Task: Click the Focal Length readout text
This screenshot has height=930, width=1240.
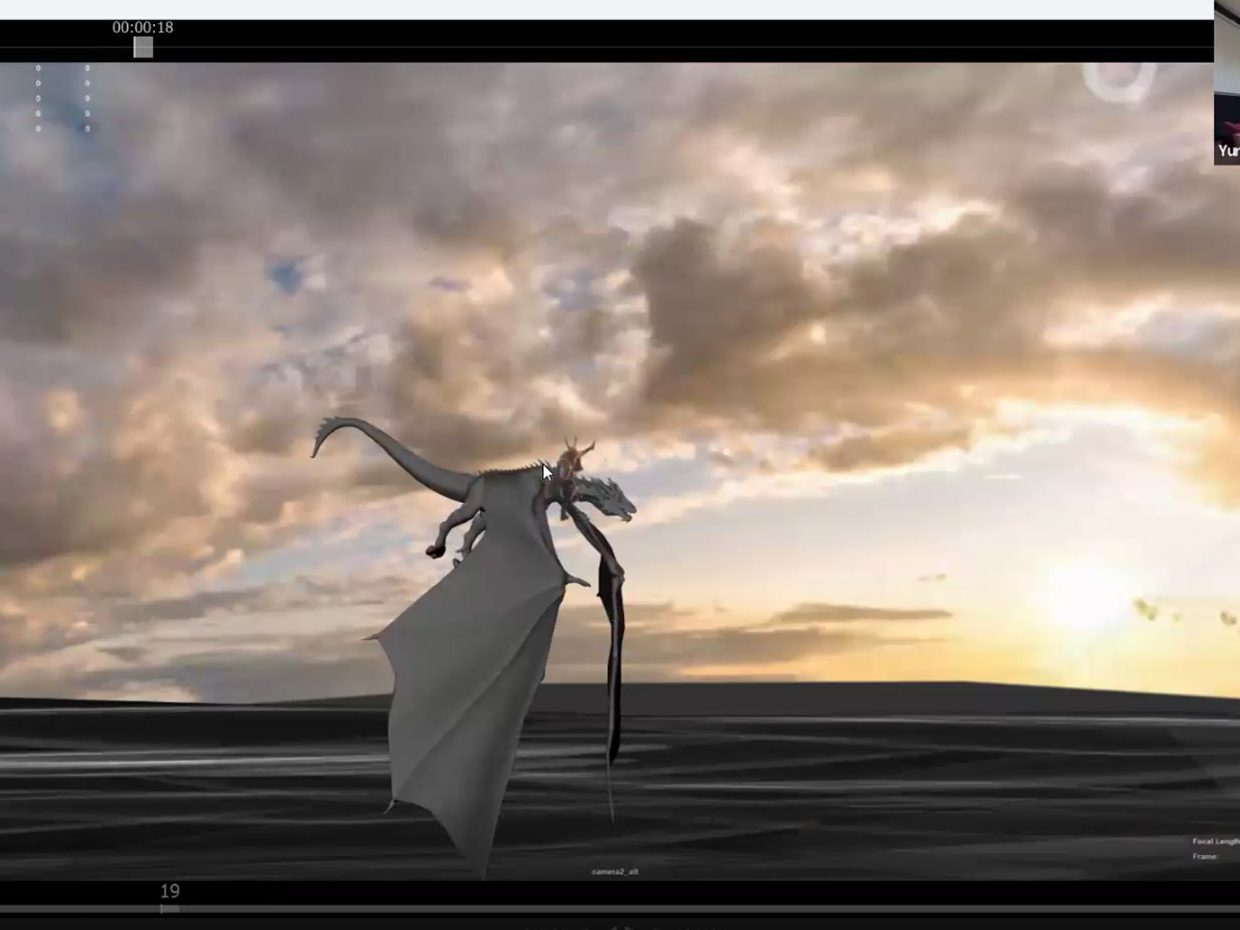Action: pyautogui.click(x=1214, y=841)
